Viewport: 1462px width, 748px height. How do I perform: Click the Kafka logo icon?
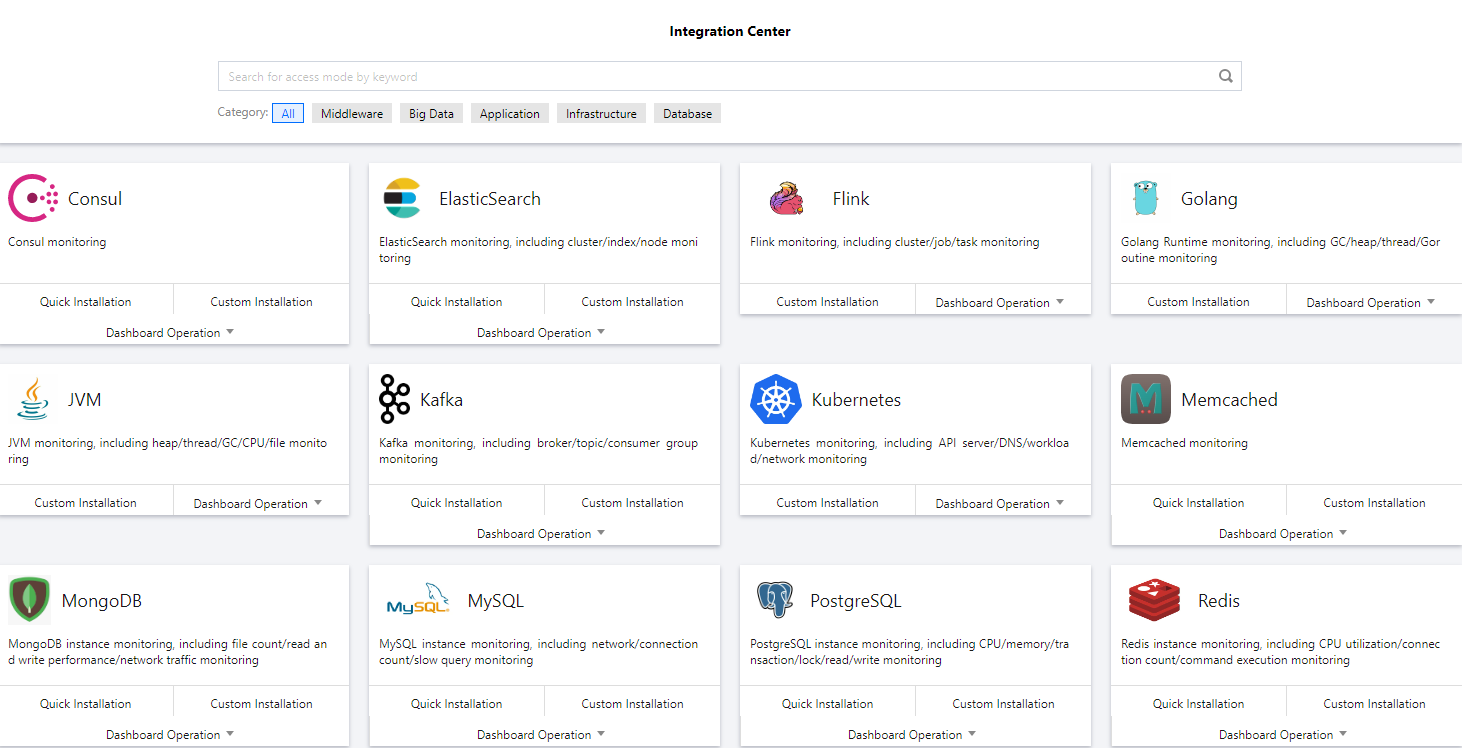395,399
